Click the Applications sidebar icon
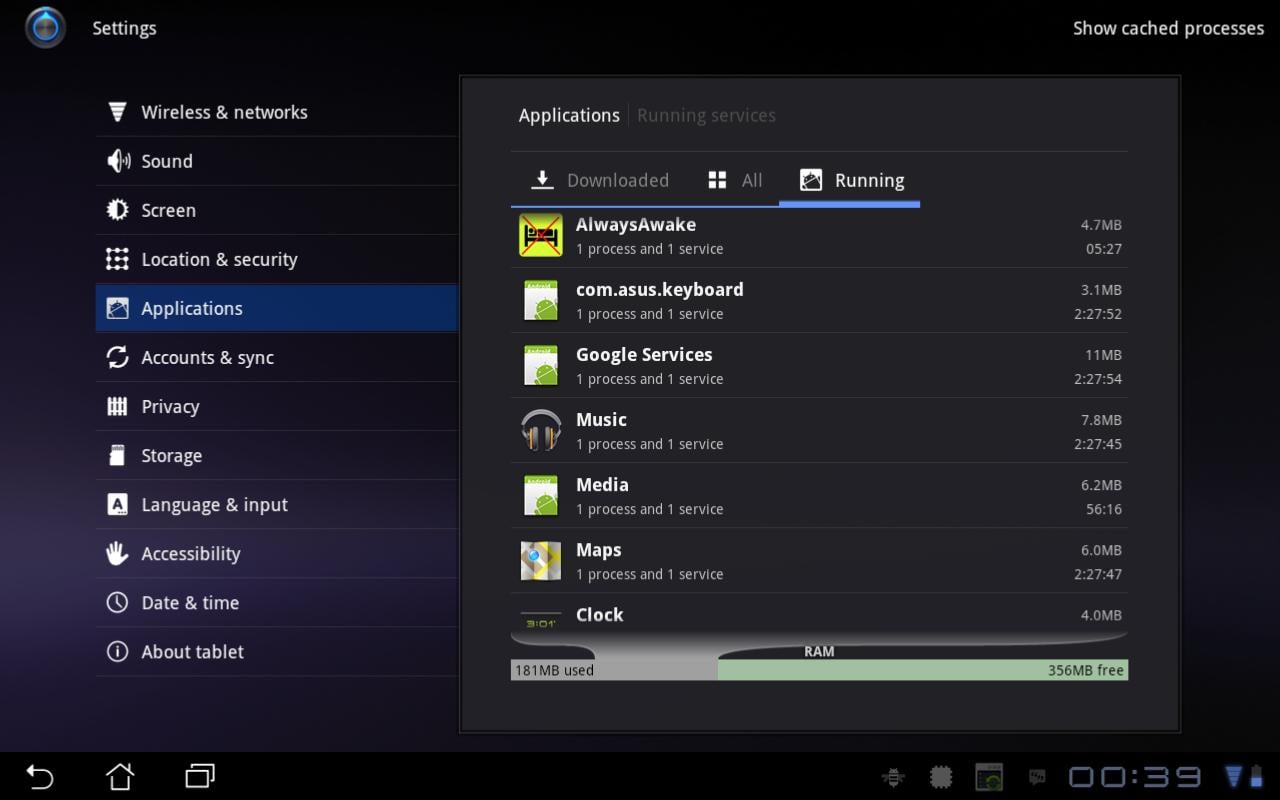This screenshot has height=800, width=1280. tap(117, 308)
